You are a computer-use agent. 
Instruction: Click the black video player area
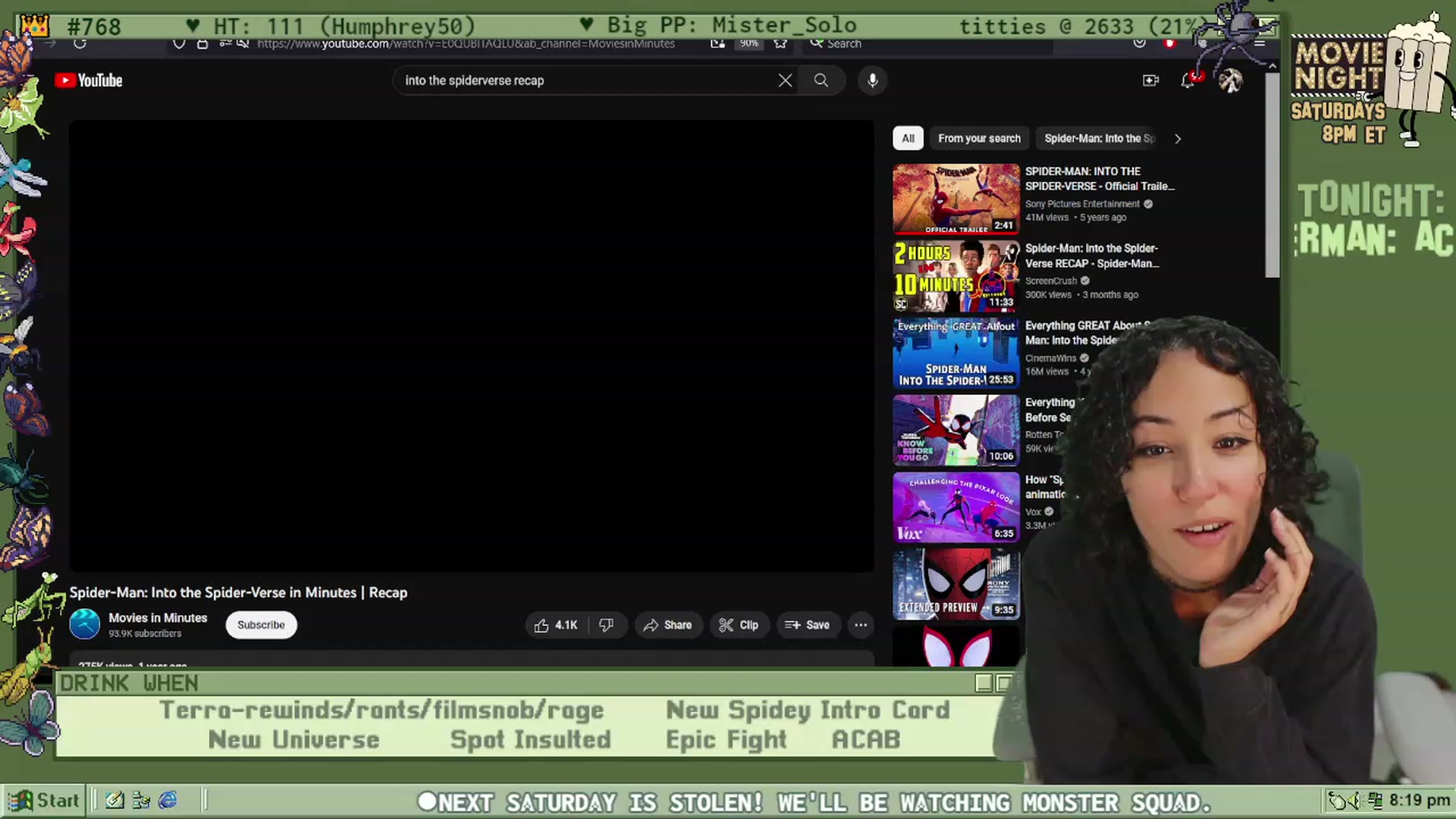[x=472, y=346]
